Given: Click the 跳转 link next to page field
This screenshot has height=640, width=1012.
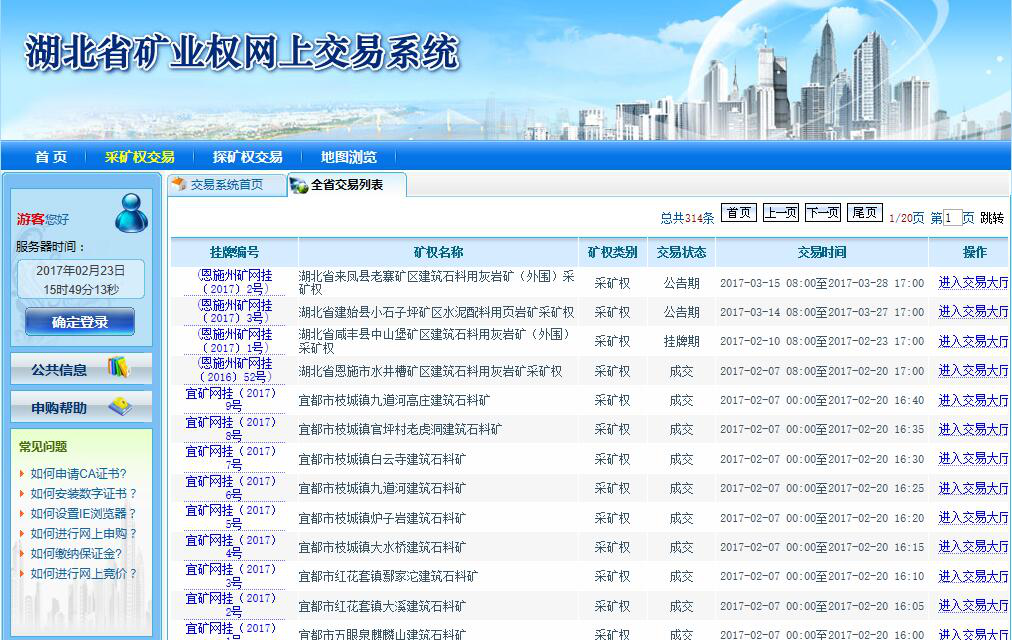Looking at the screenshot, I should click(992, 218).
